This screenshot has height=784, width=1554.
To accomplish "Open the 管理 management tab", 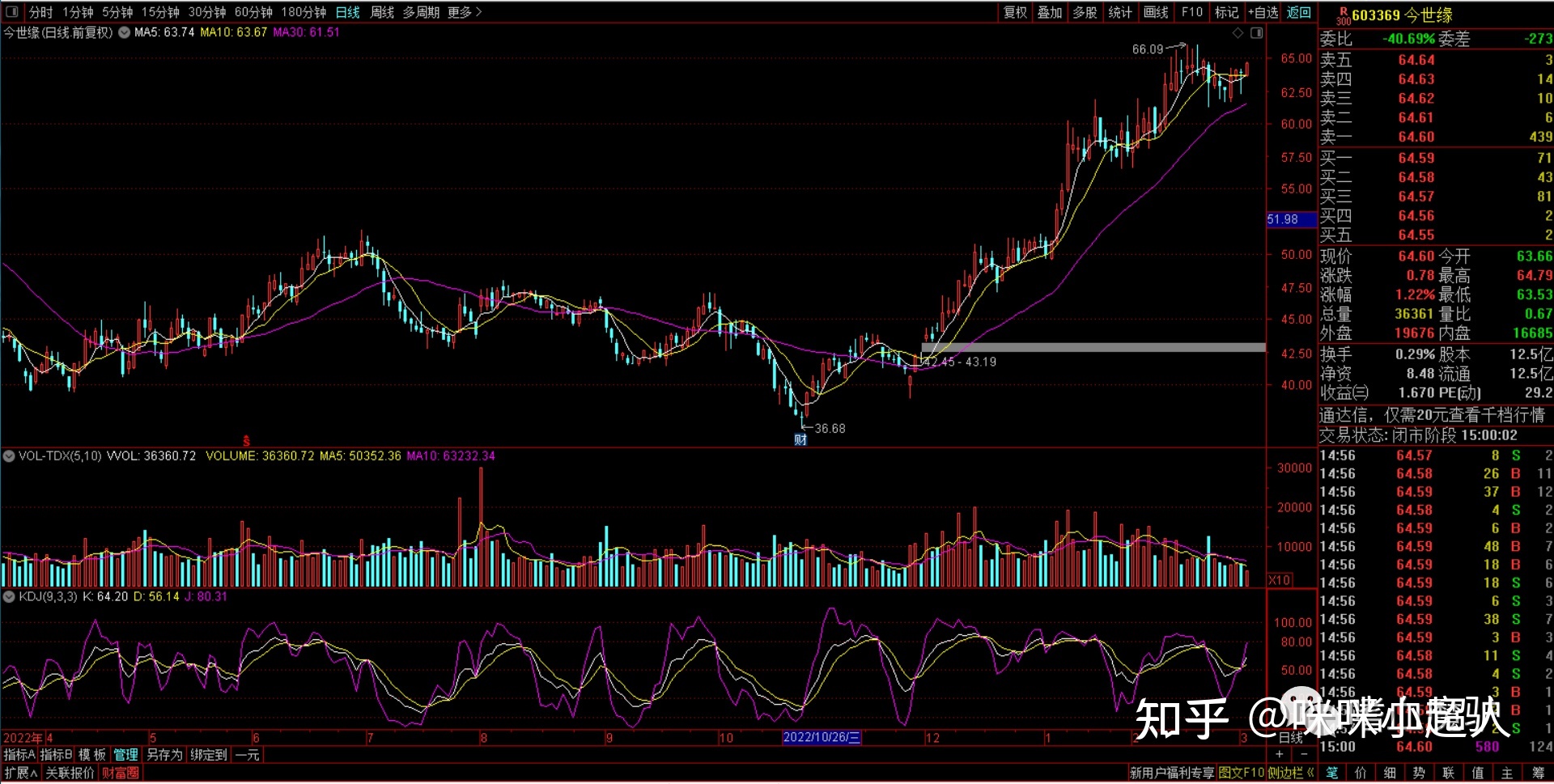I will point(126,755).
